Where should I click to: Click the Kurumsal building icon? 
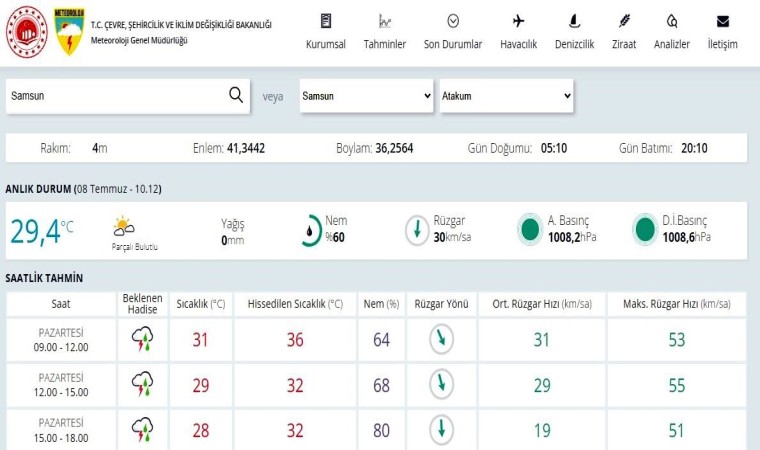coord(325,21)
